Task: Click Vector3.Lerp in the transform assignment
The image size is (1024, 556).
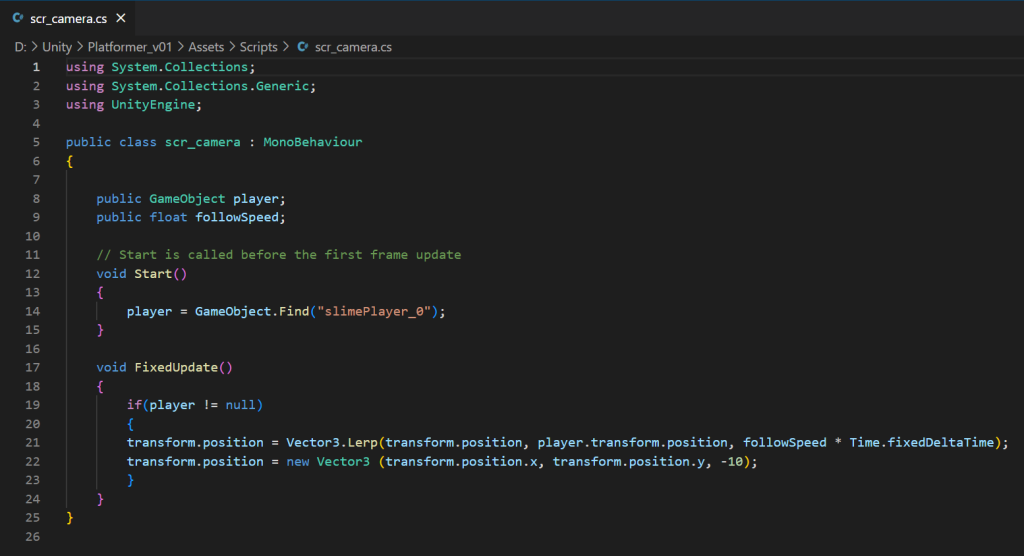Action: 331,443
